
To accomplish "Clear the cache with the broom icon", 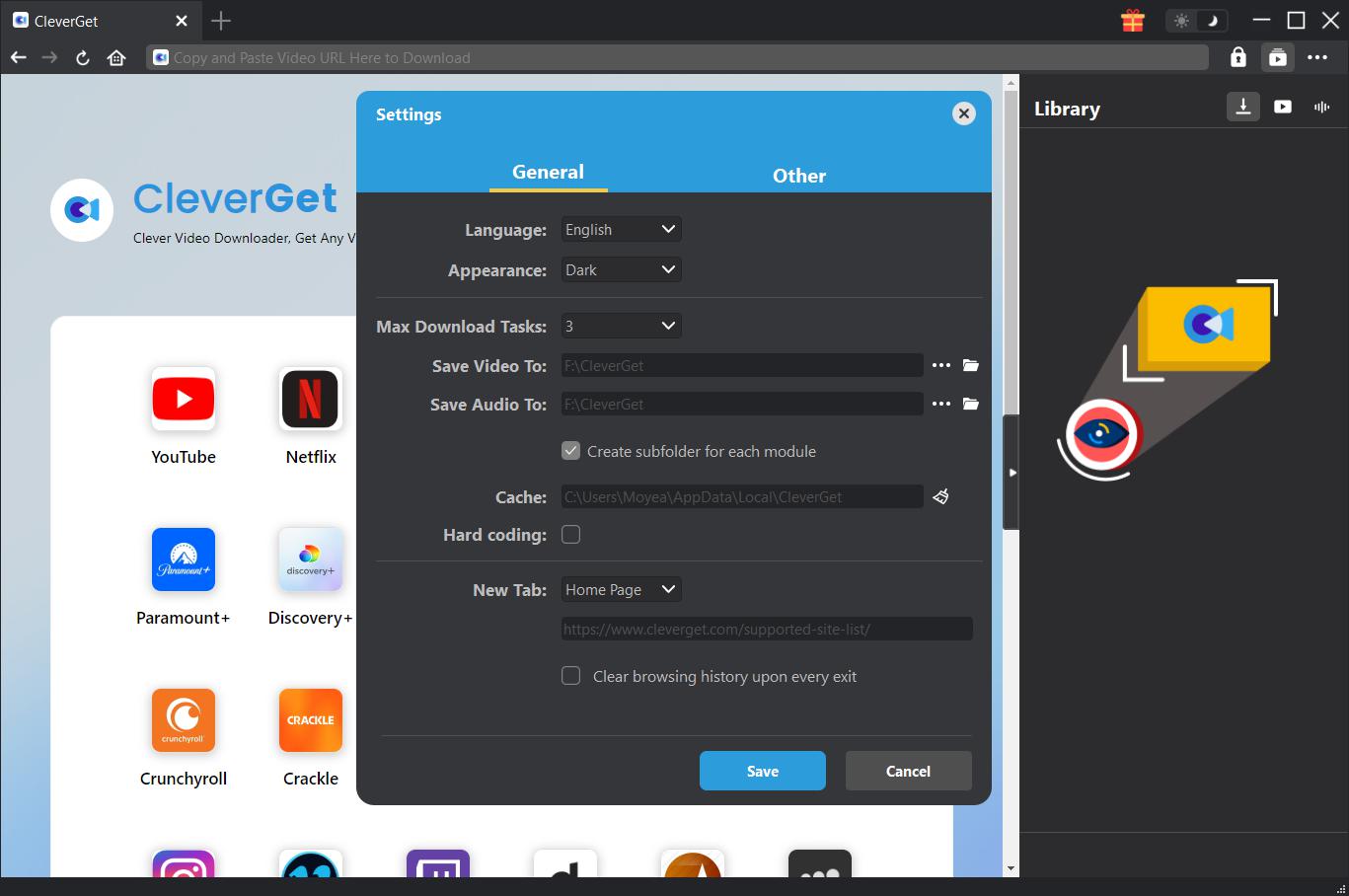I will coord(939,496).
